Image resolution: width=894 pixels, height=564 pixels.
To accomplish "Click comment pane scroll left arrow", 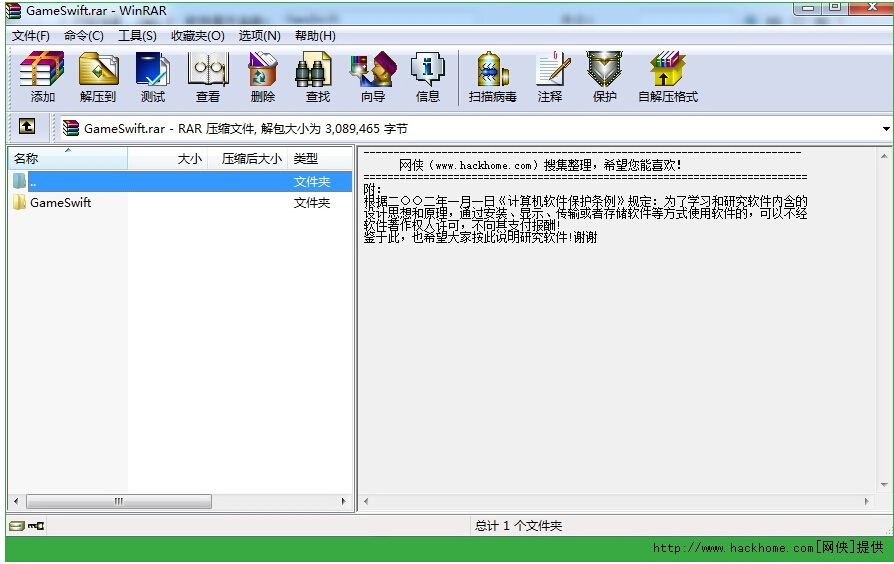I will [x=366, y=501].
